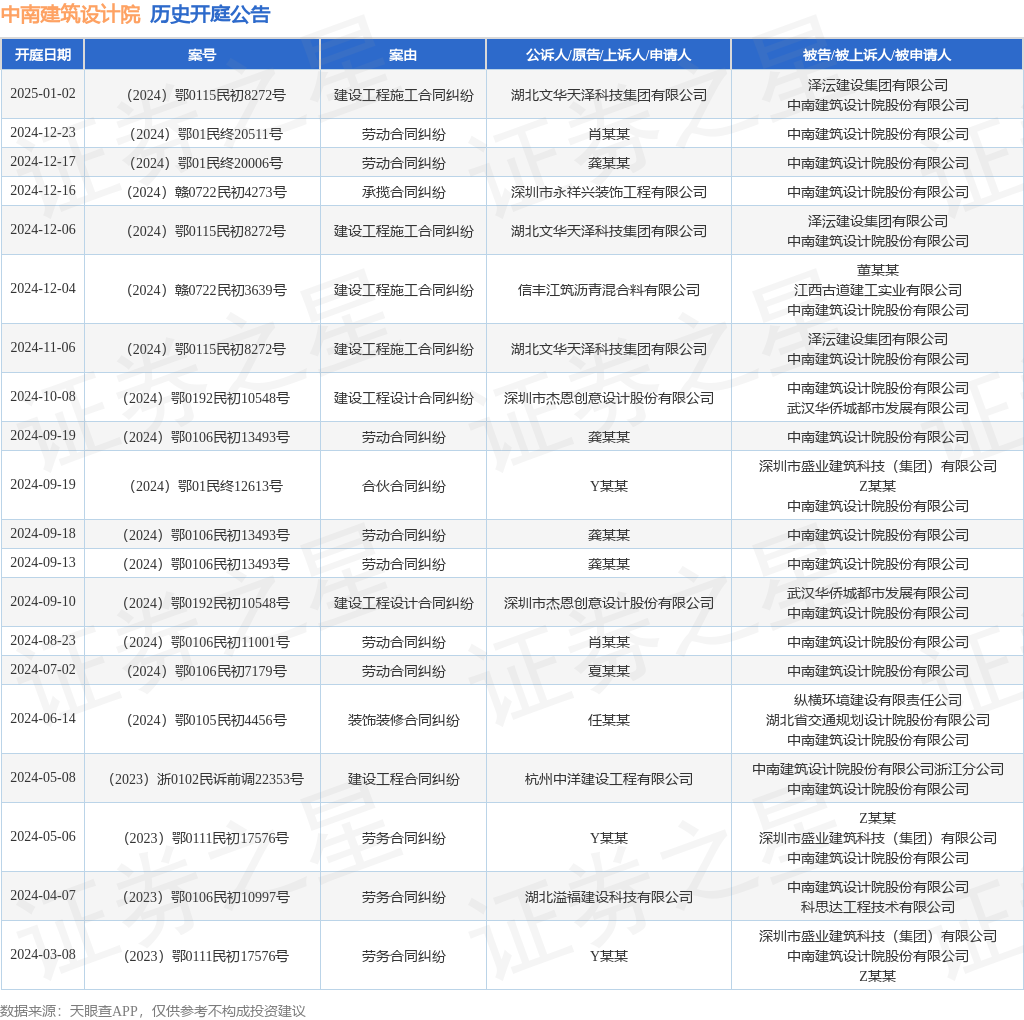Select the date 2024-12-06
This screenshot has width=1024, height=1020.
pyautogui.click(x=42, y=229)
